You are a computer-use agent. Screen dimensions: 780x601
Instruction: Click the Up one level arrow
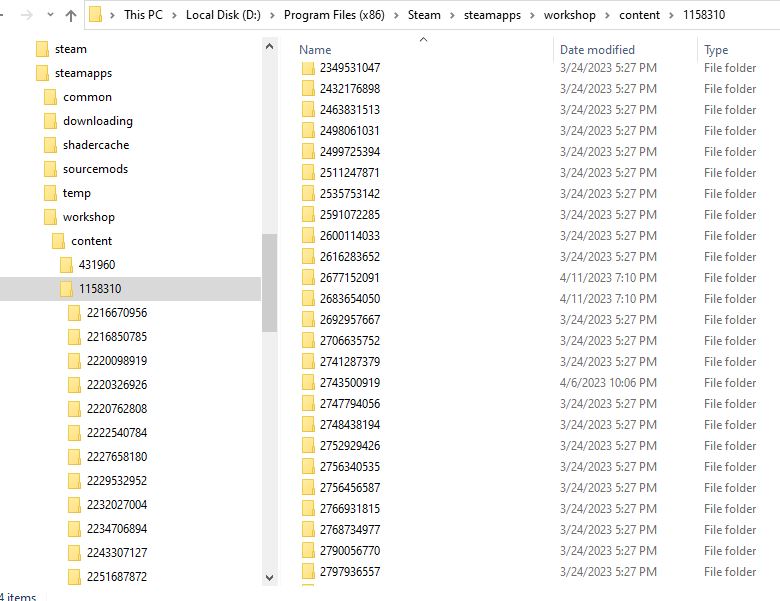point(71,15)
